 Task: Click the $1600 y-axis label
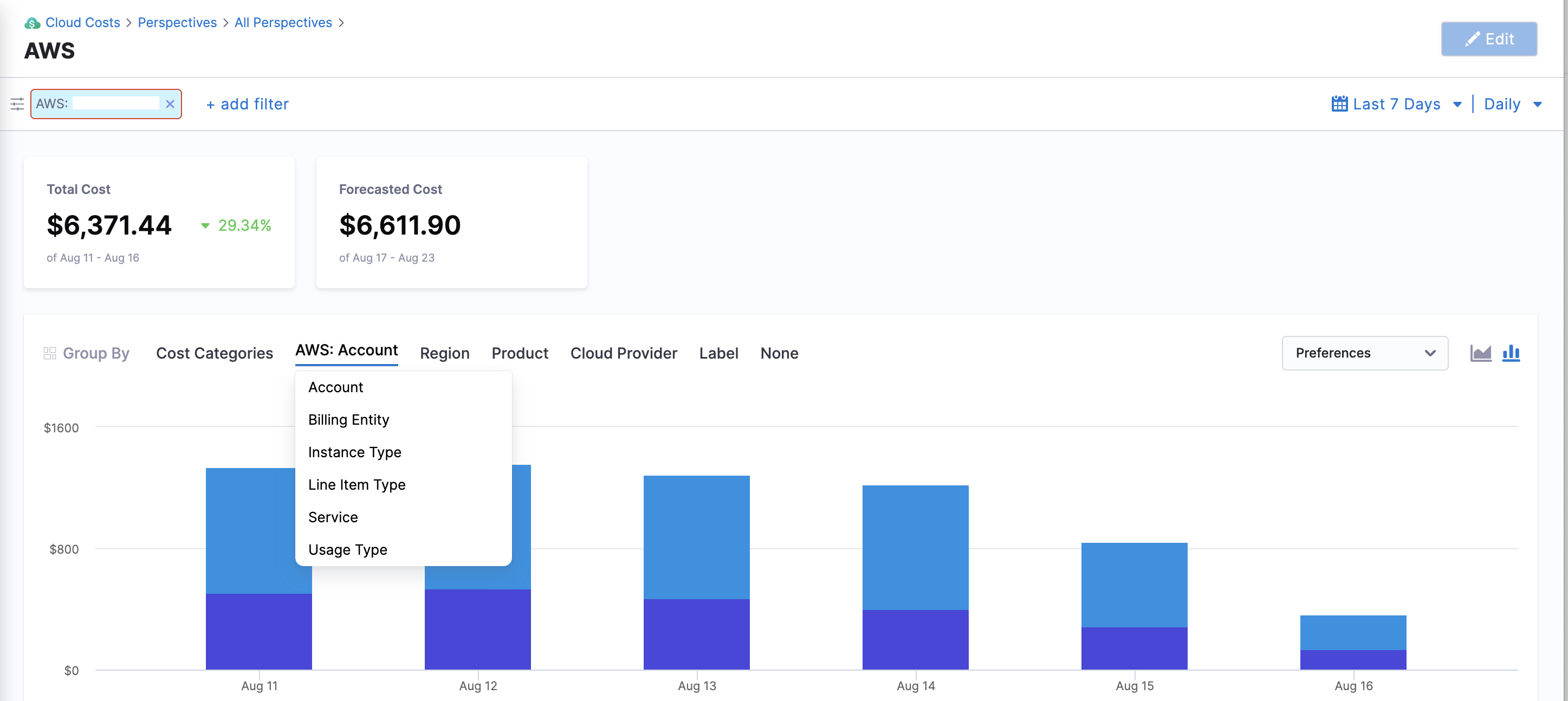pos(61,428)
